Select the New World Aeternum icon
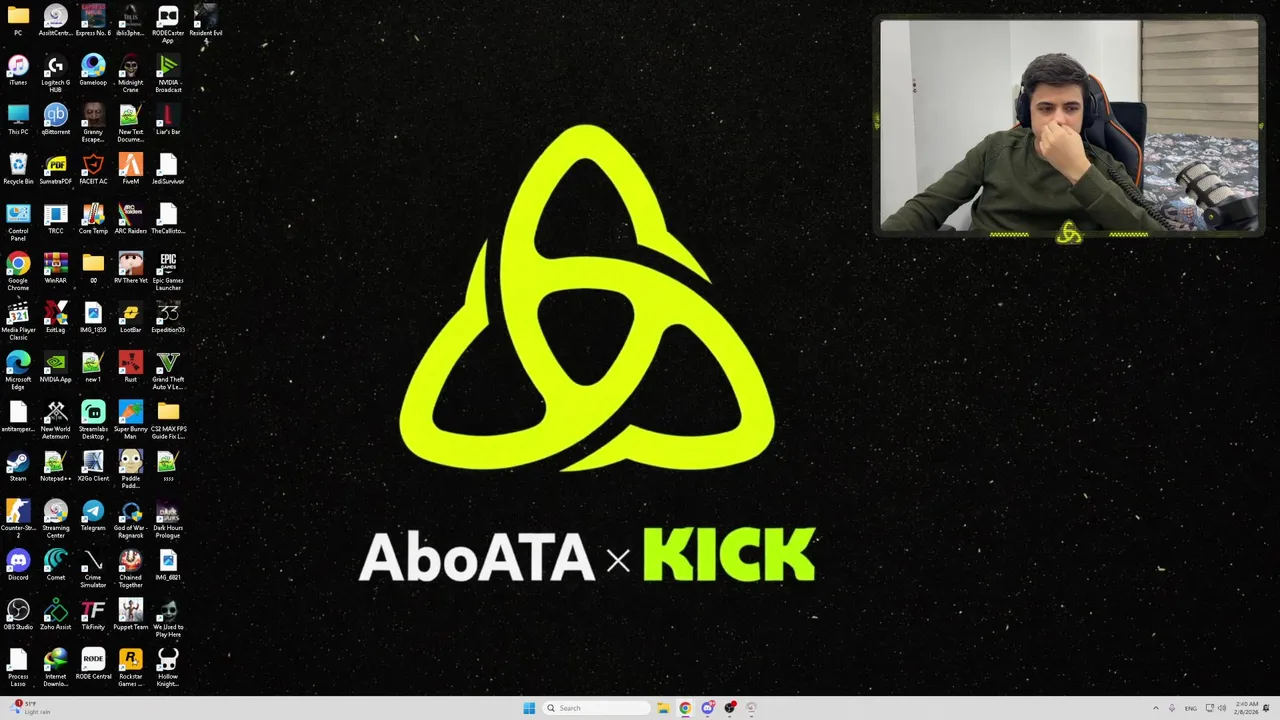1280x720 pixels. (x=56, y=421)
